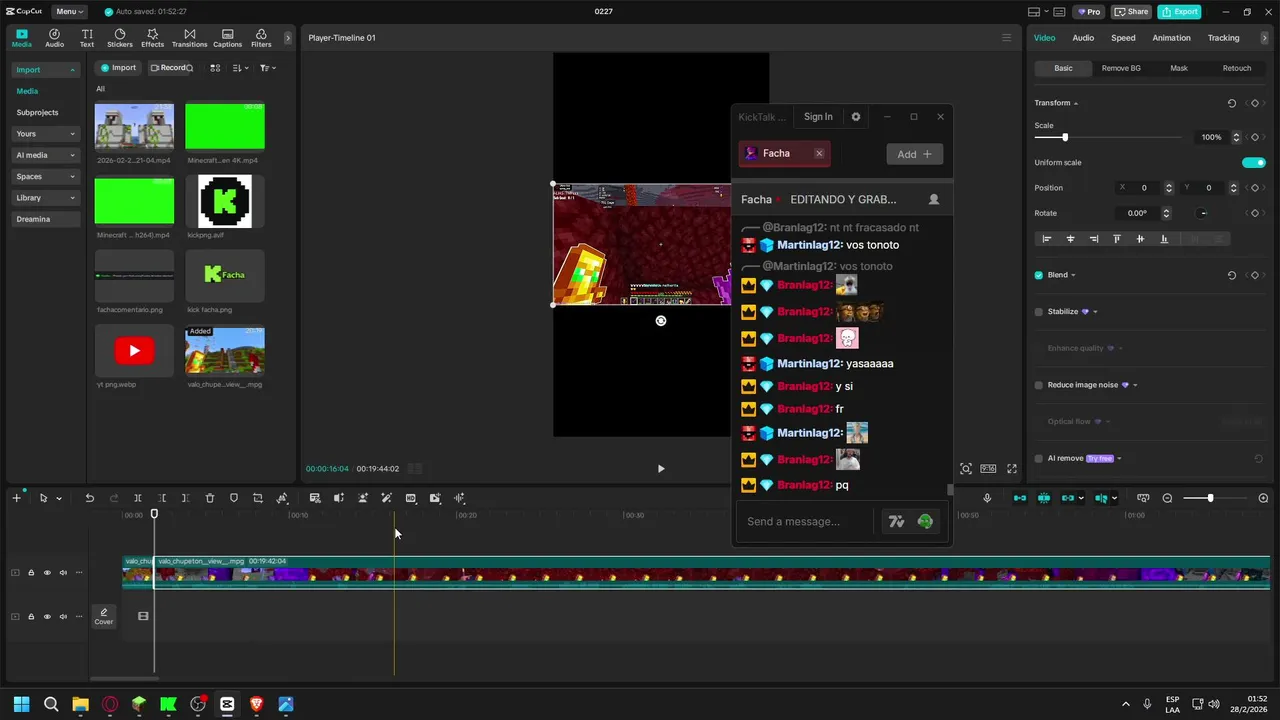
Task: Align clip to top edge icon
Action: pyautogui.click(x=1117, y=239)
